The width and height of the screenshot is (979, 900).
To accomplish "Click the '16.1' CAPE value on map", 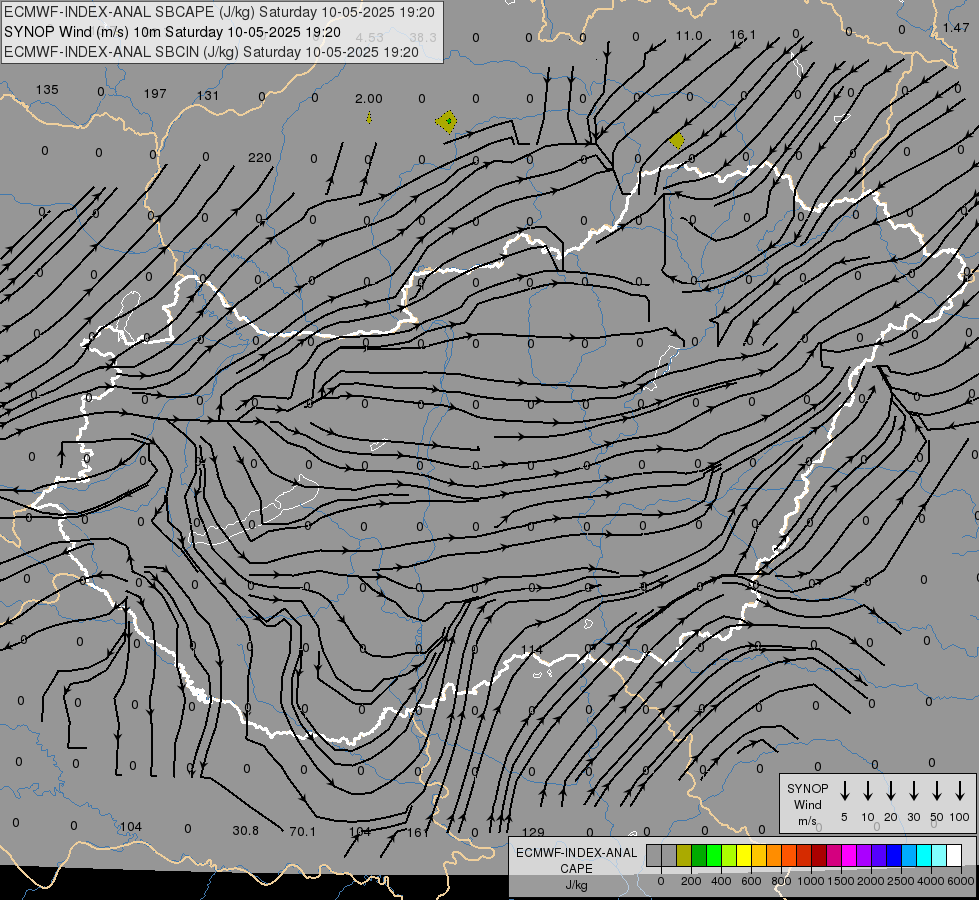I will pos(743,34).
